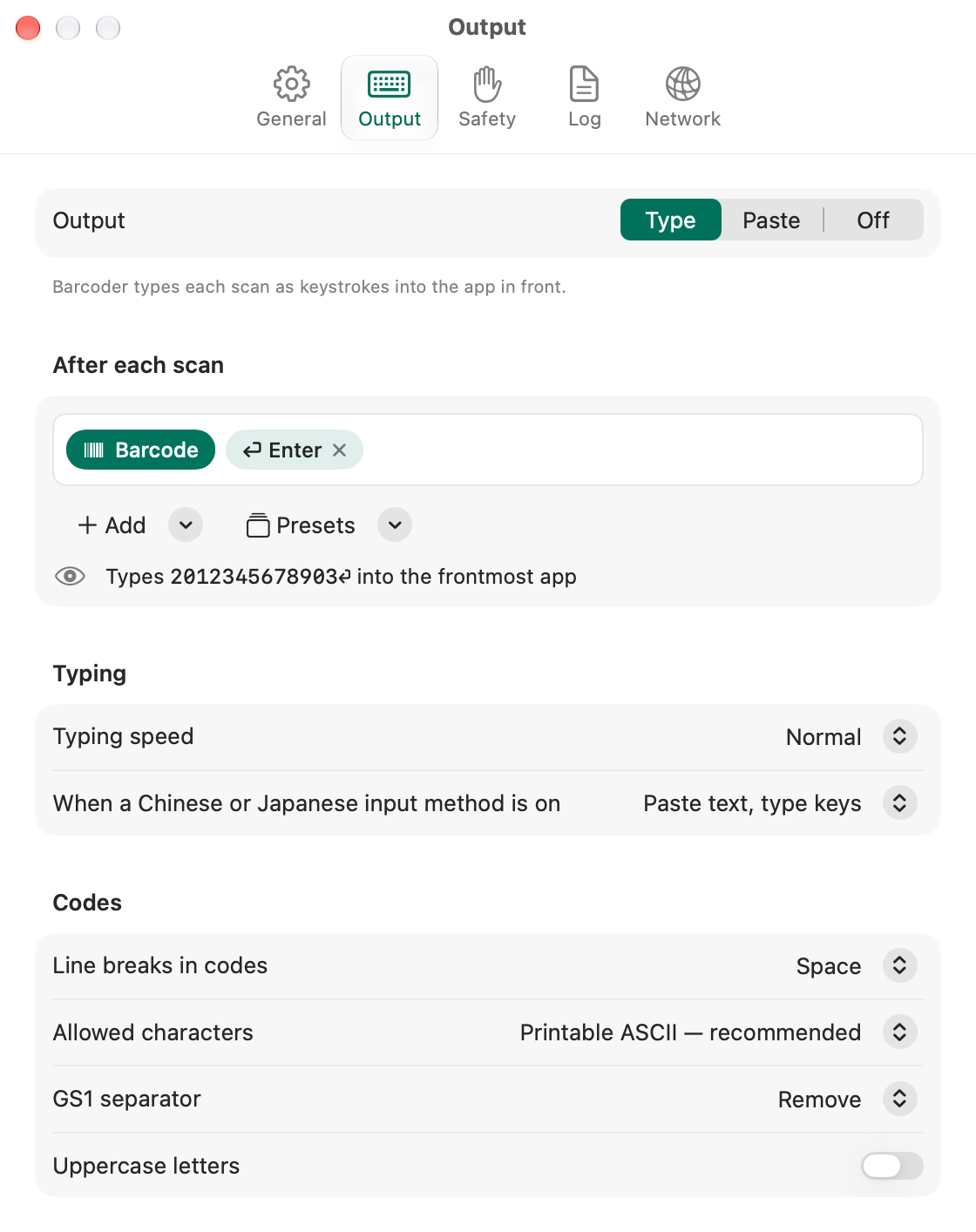Click the 'Barcoder types each scan' description
The image size is (976, 1232).
click(309, 287)
